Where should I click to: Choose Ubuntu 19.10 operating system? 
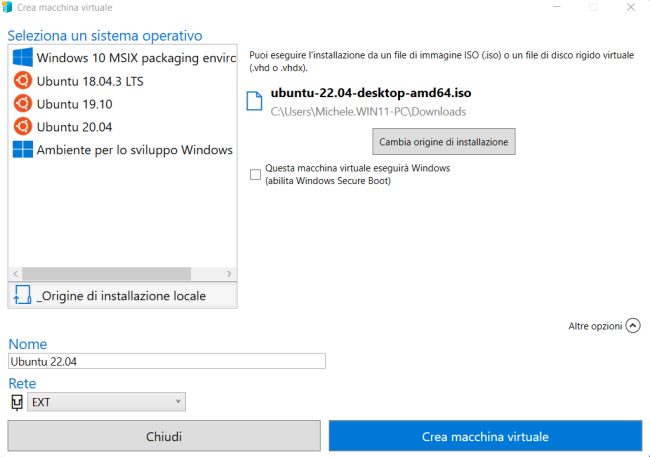[x=123, y=104]
